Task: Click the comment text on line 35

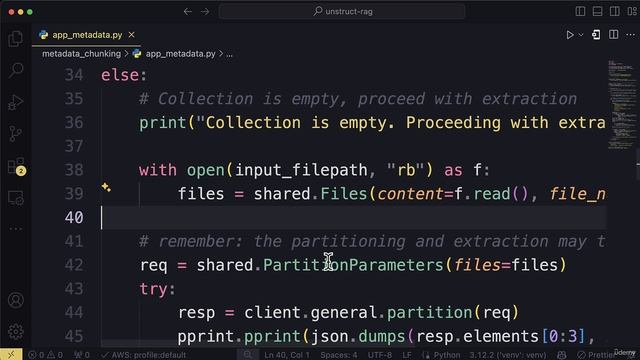Action: 358,99
